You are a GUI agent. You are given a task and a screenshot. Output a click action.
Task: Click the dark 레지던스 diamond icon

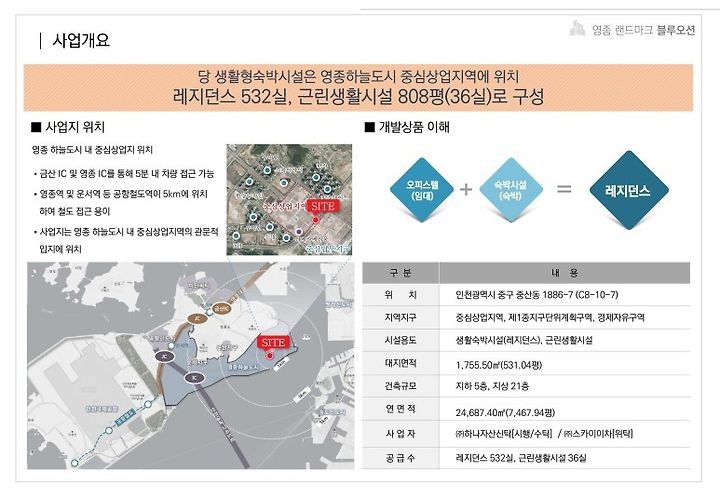tap(629, 190)
